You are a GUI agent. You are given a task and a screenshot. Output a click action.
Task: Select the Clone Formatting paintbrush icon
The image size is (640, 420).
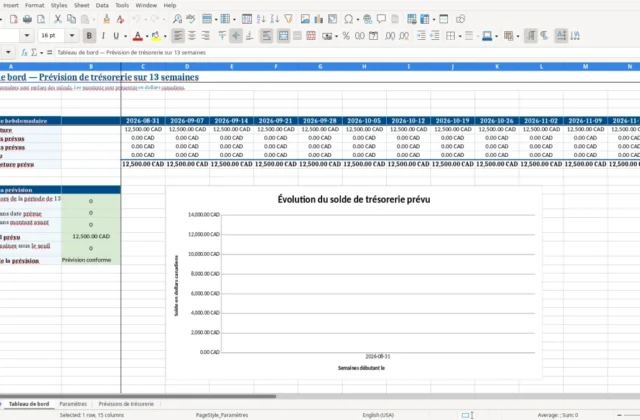[x=107, y=19]
